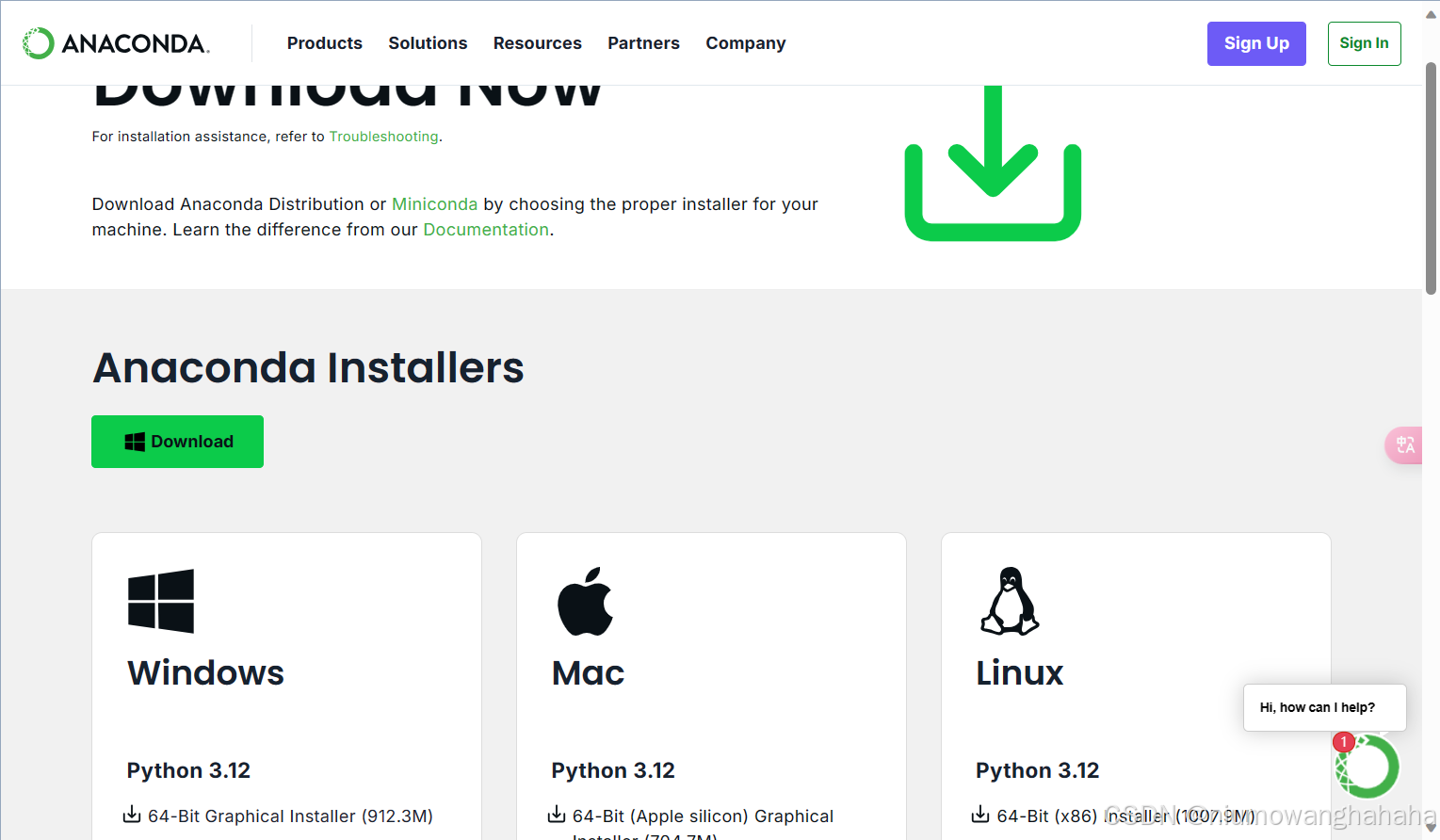Click the Apple icon above the Mac label

(586, 600)
